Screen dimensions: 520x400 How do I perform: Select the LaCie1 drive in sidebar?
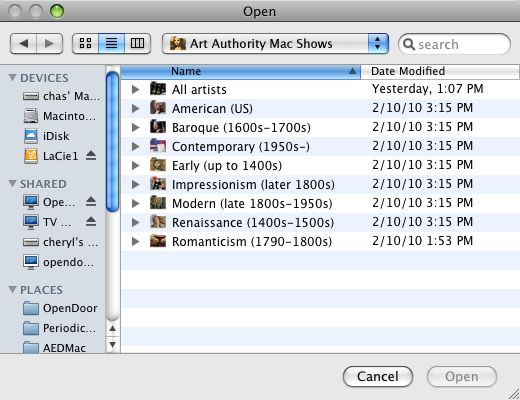(51, 156)
